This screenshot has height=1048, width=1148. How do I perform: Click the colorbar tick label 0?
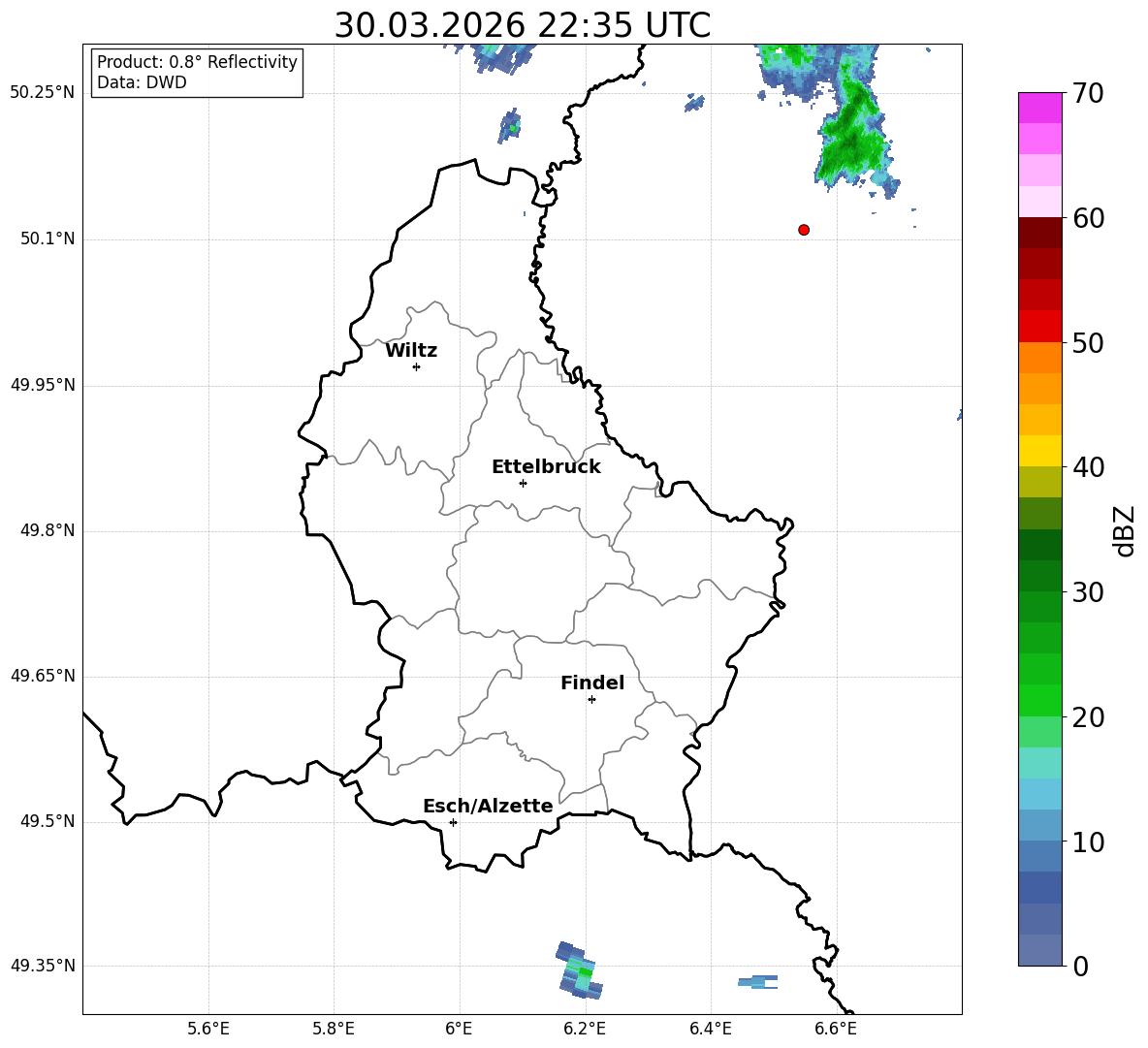coord(1080,966)
